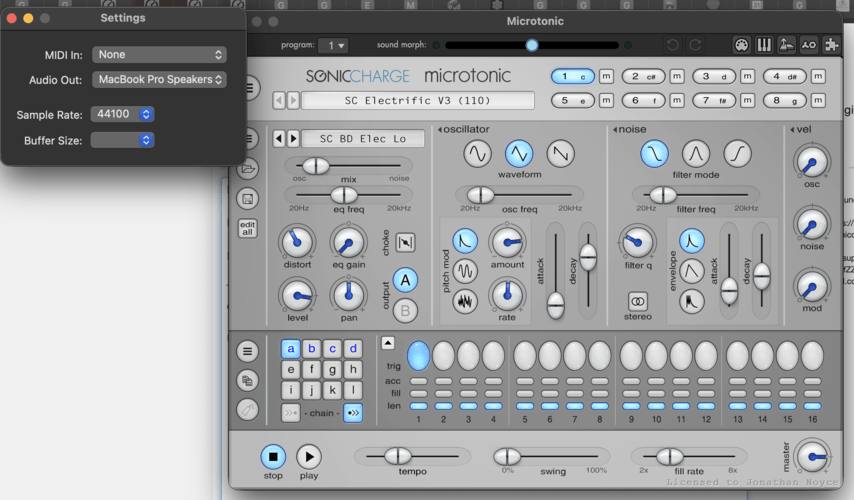The height and width of the screenshot is (500, 854).
Task: Select pattern b
Action: point(312,349)
